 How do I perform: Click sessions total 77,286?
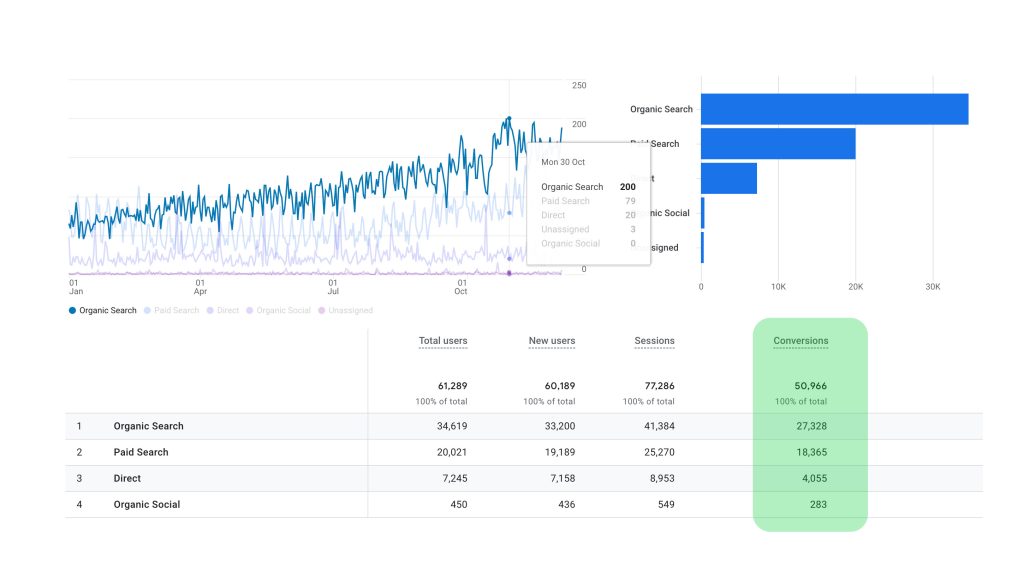(659, 386)
